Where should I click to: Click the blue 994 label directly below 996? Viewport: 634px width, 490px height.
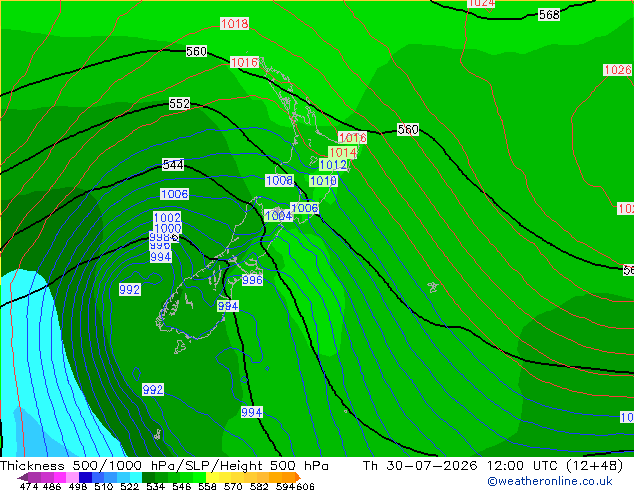point(228,306)
